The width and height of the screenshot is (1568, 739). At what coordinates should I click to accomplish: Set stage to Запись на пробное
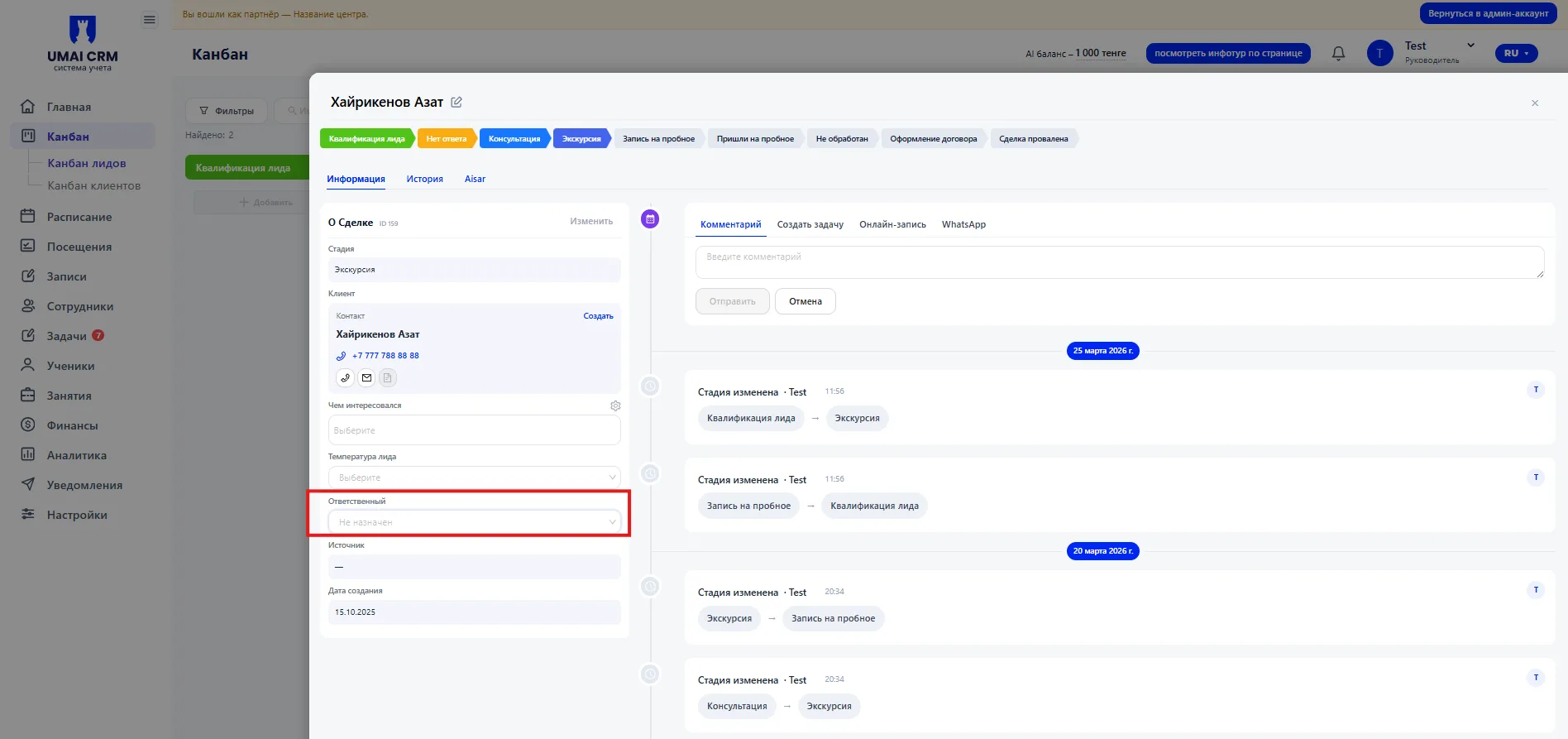pos(658,138)
